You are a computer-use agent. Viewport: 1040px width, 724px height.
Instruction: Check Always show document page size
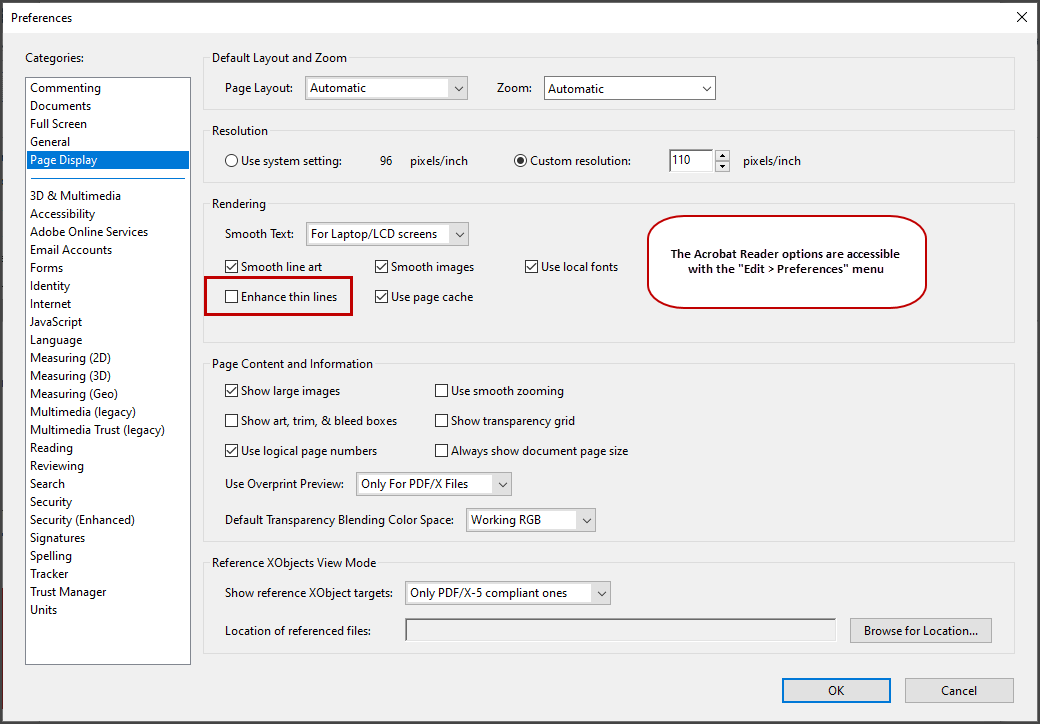point(441,451)
